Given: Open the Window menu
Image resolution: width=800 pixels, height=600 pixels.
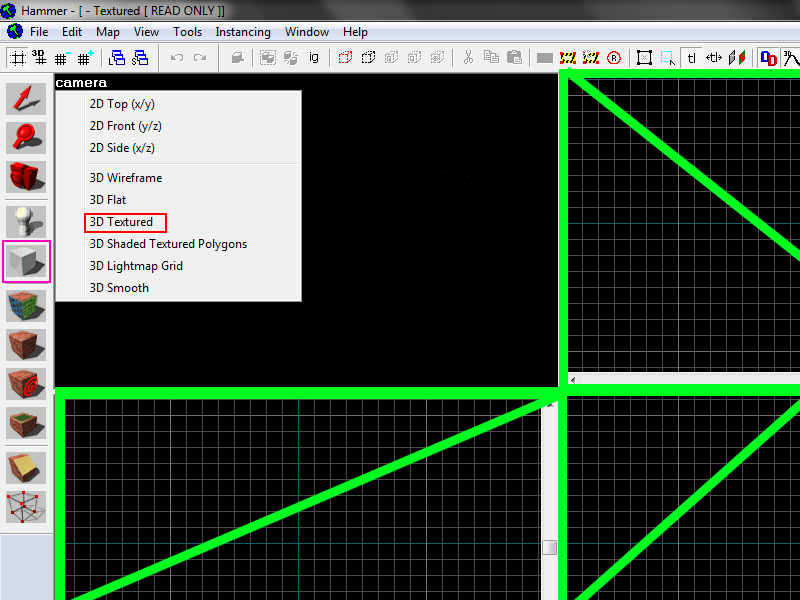Looking at the screenshot, I should coord(307,32).
